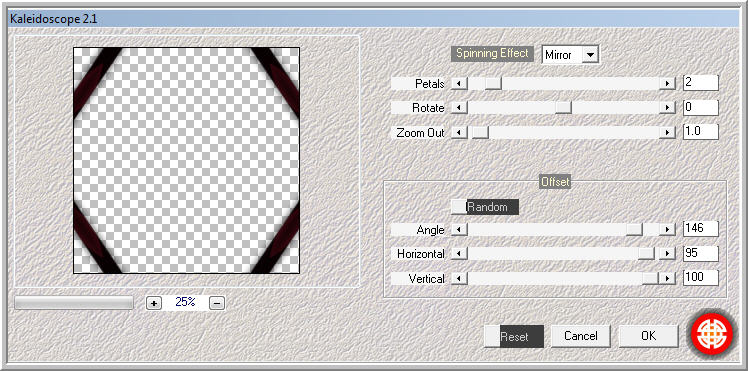Increase Zoom Out using right arrow

pyautogui.click(x=667, y=133)
